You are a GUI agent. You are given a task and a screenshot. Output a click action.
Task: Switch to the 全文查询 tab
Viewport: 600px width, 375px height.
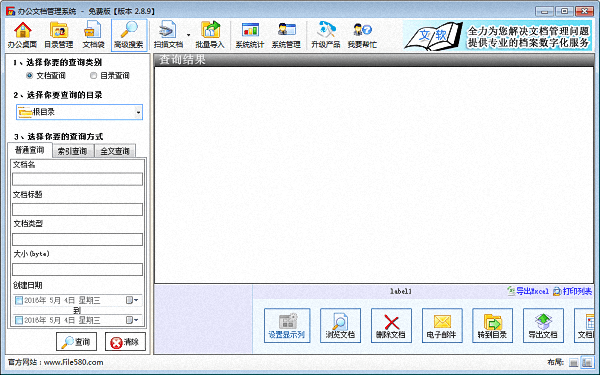[x=115, y=152]
